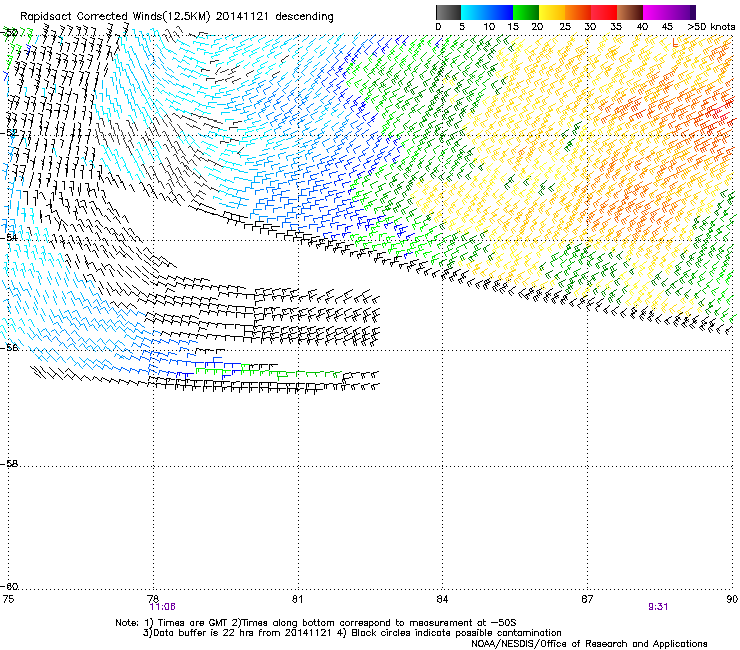
Task: Click the longitude label '87'
Action: (587, 599)
